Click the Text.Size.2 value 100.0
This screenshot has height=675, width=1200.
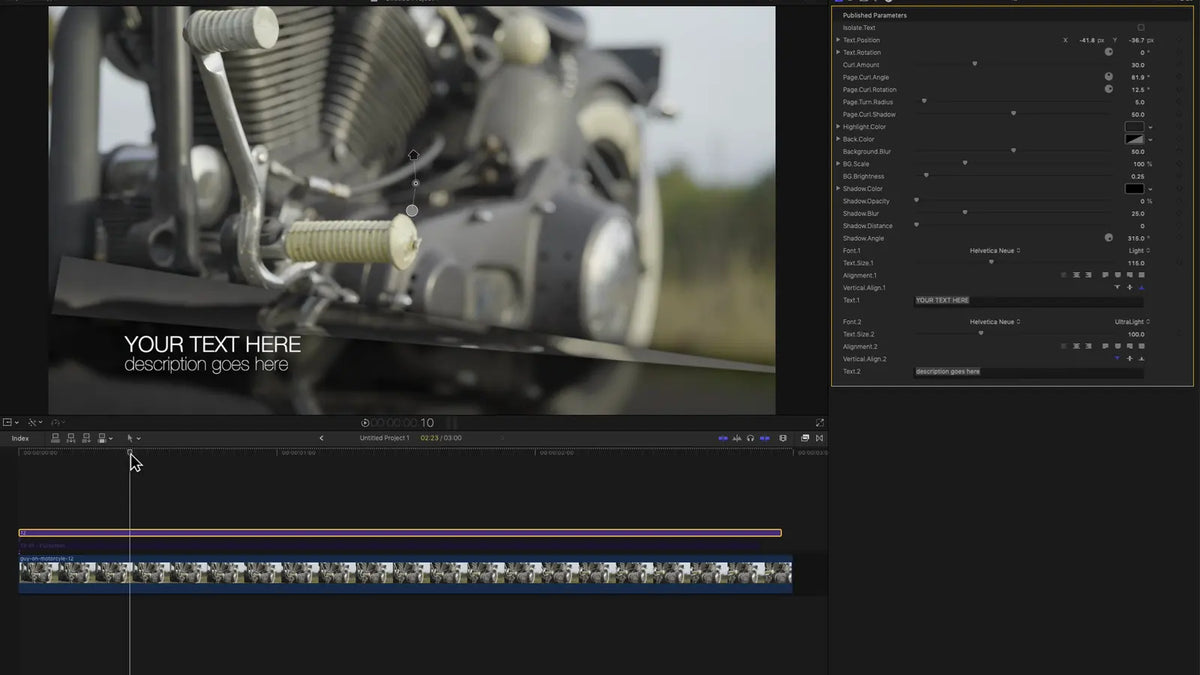[x=1136, y=334]
